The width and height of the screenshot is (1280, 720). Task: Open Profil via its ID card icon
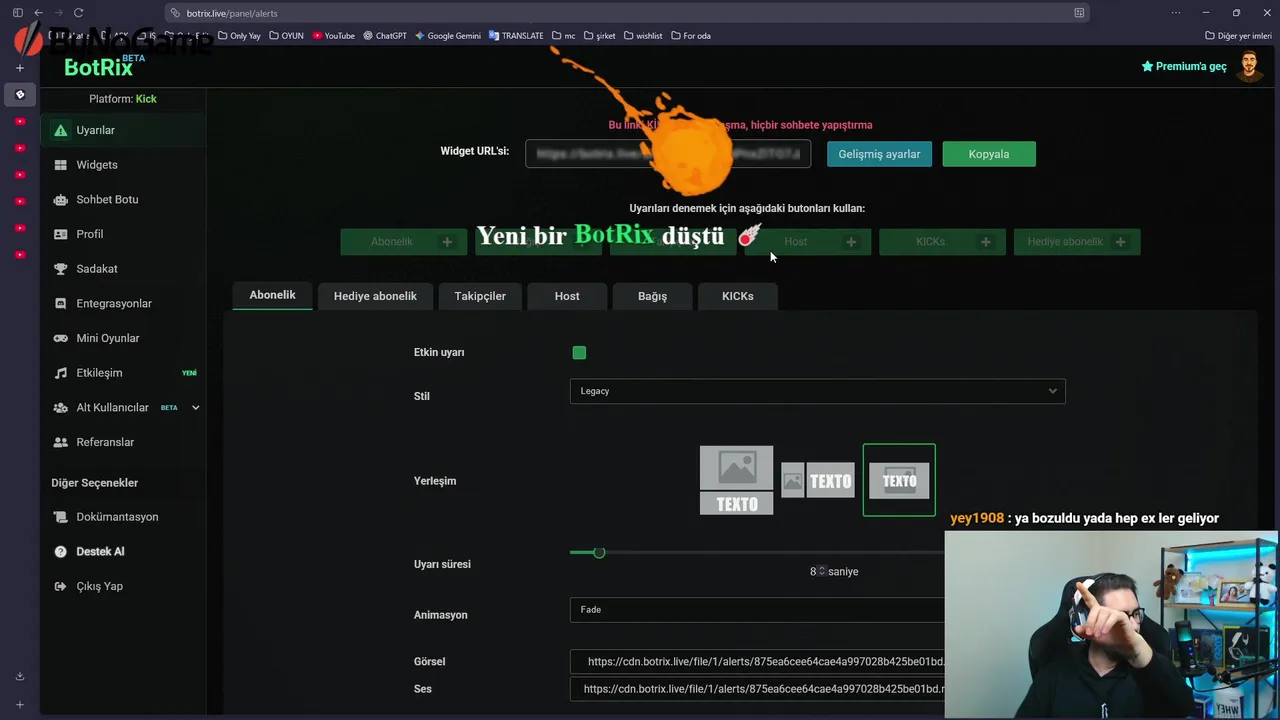tap(61, 234)
